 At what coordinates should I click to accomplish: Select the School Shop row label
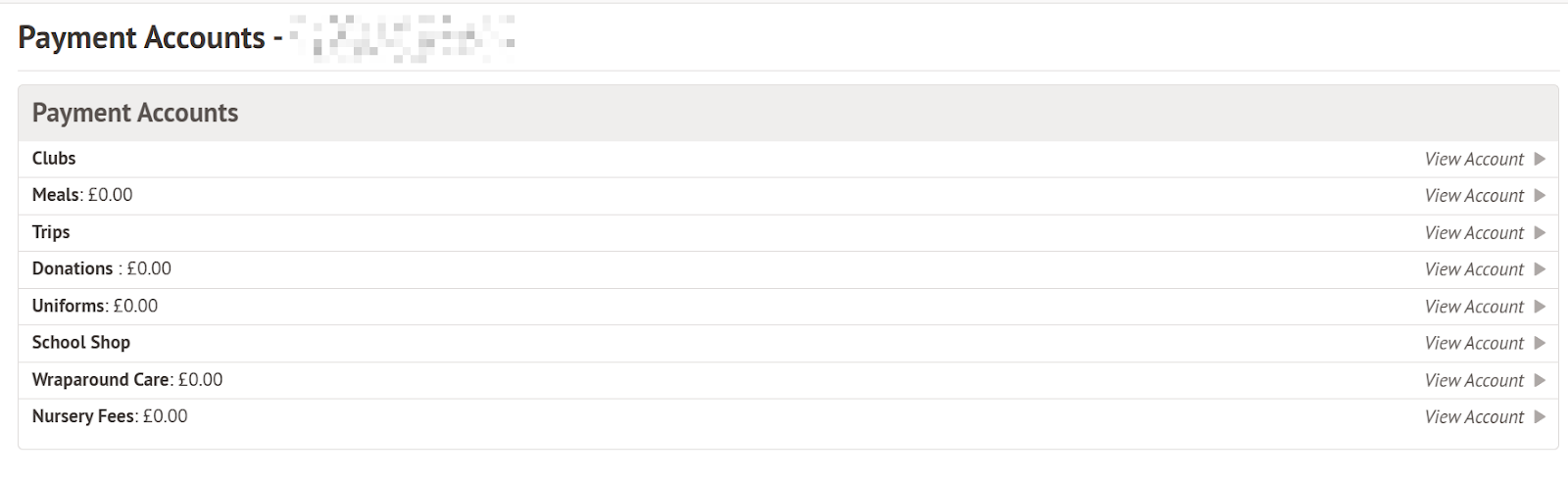coord(81,343)
